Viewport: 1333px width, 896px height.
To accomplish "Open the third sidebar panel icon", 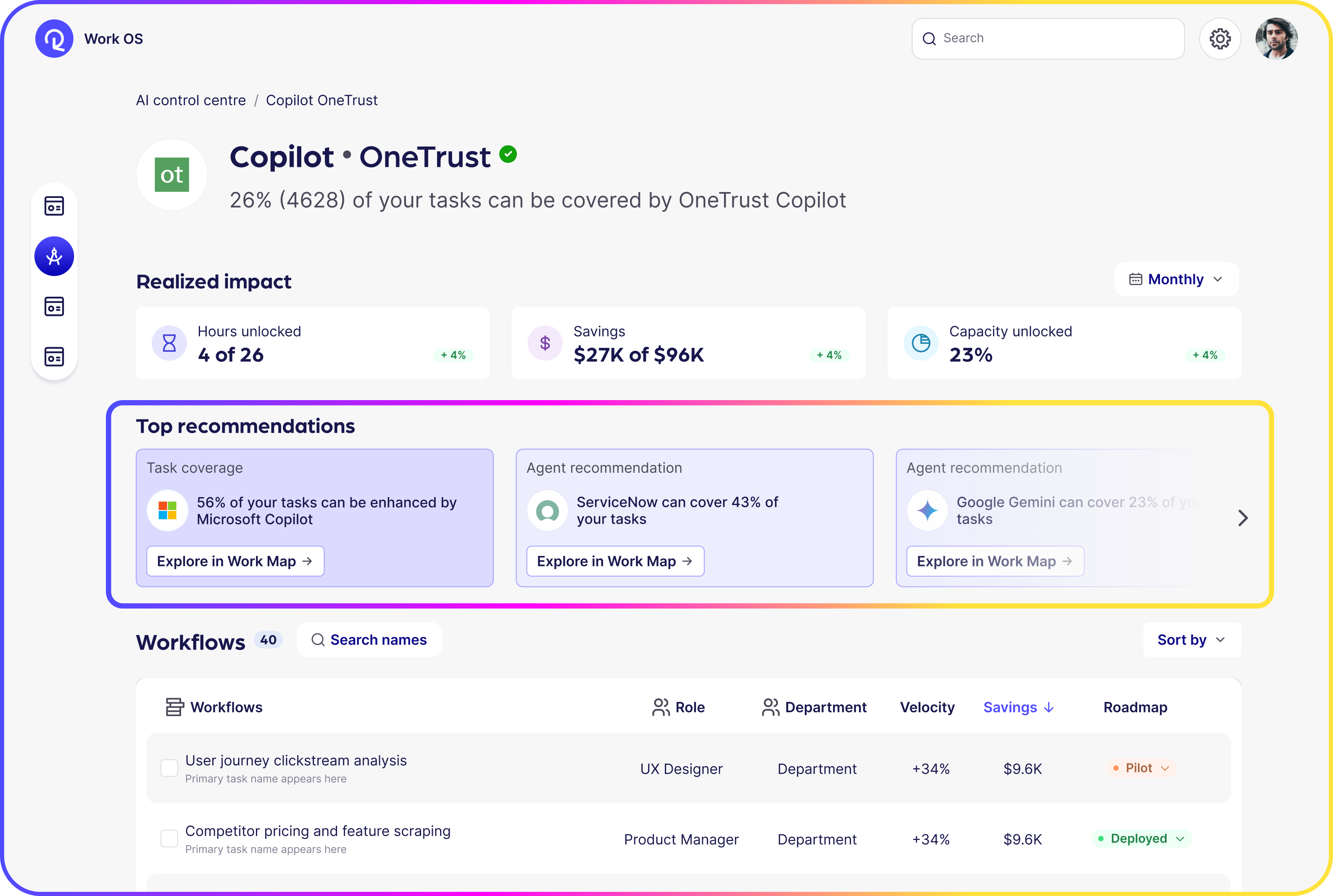I will click(54, 306).
